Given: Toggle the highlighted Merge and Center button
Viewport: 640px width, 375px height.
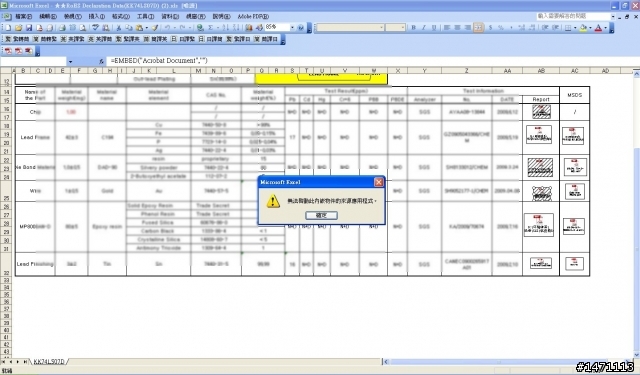Looking at the screenshot, I should (478, 28).
